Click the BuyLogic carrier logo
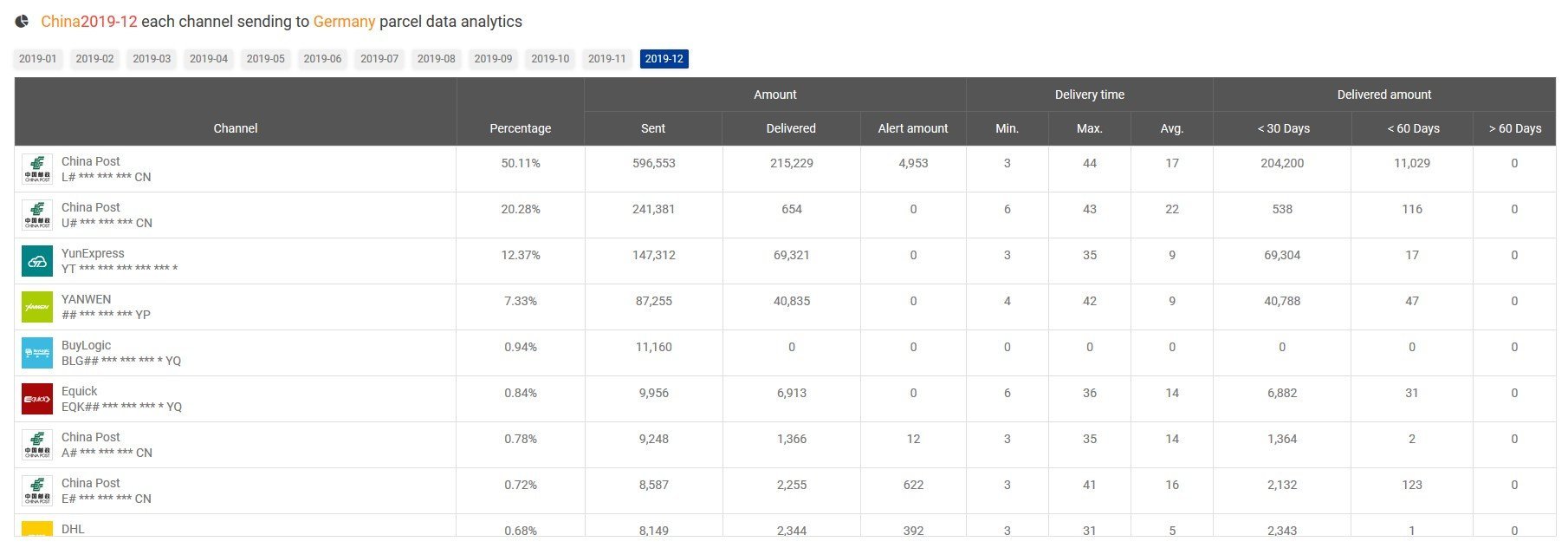Image resolution: width=1568 pixels, height=548 pixels. 37,353
